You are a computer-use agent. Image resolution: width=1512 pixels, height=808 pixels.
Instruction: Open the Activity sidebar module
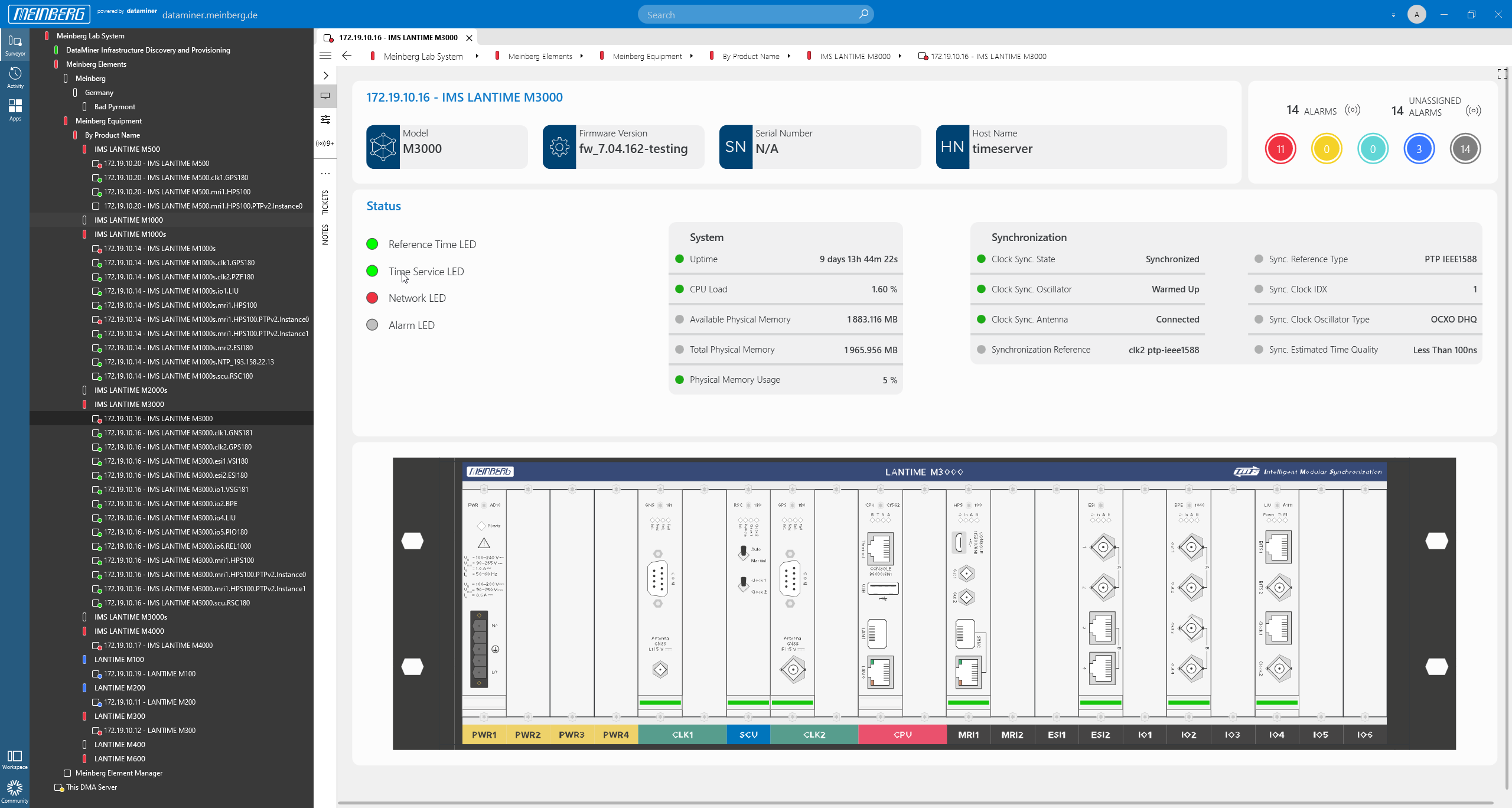pyautogui.click(x=15, y=77)
